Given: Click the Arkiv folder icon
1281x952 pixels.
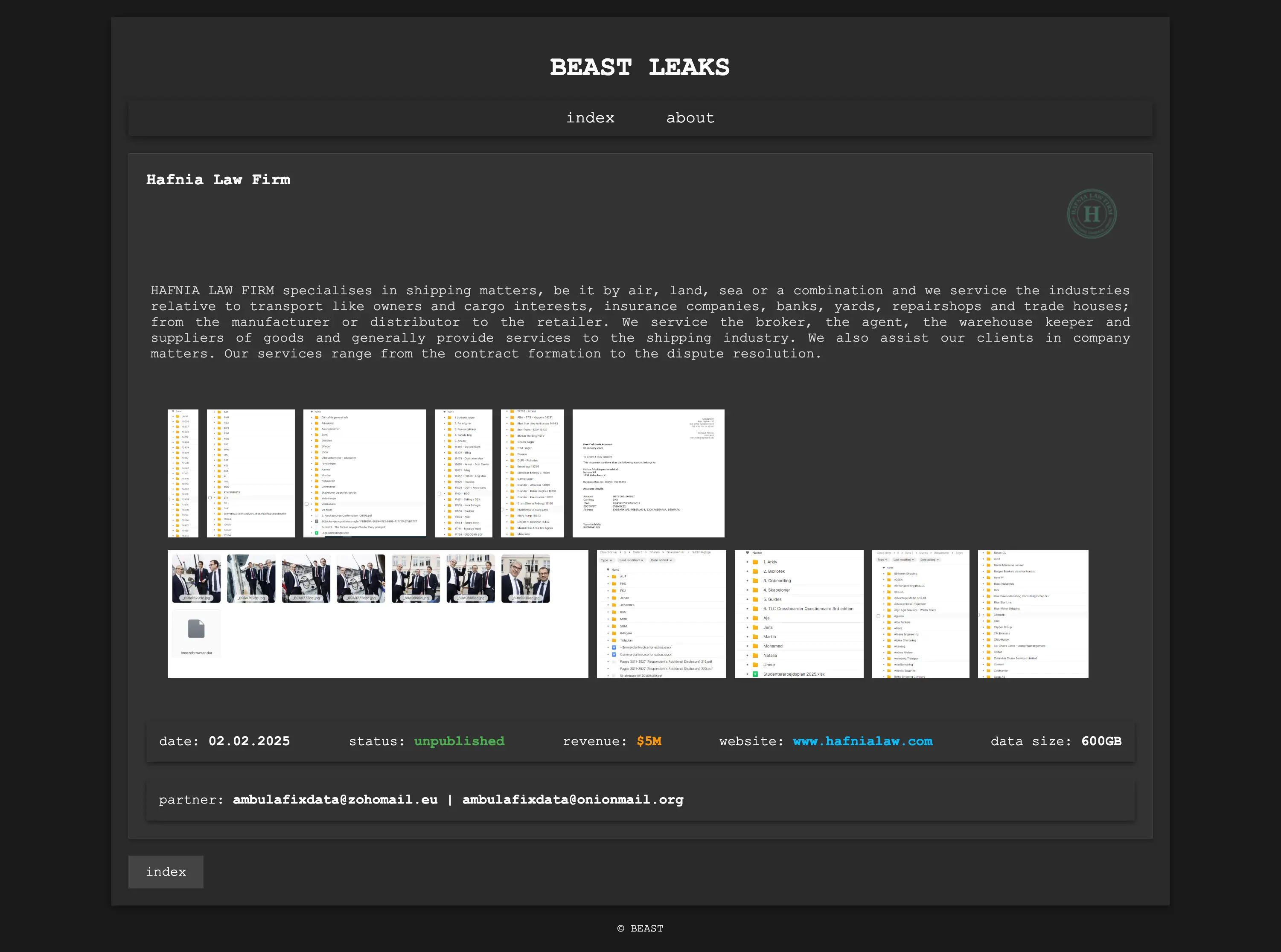Looking at the screenshot, I should pos(755,562).
